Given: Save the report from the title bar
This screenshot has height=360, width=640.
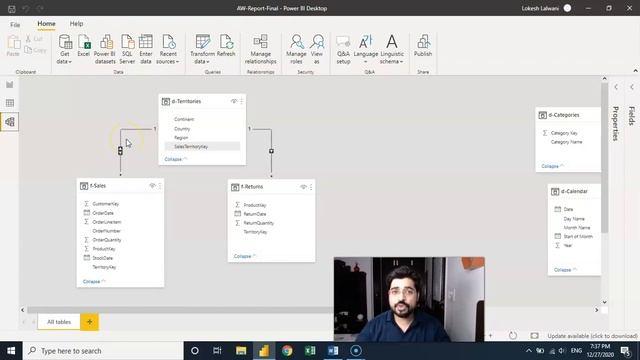Looking at the screenshot, I should point(11,8).
